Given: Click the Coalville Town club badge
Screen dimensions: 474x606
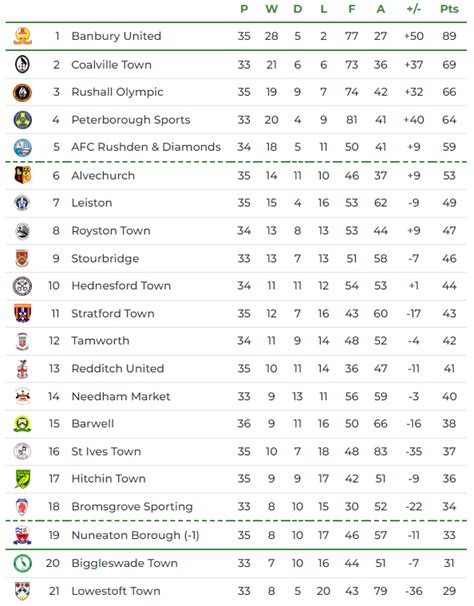Looking at the screenshot, I should click(22, 65).
